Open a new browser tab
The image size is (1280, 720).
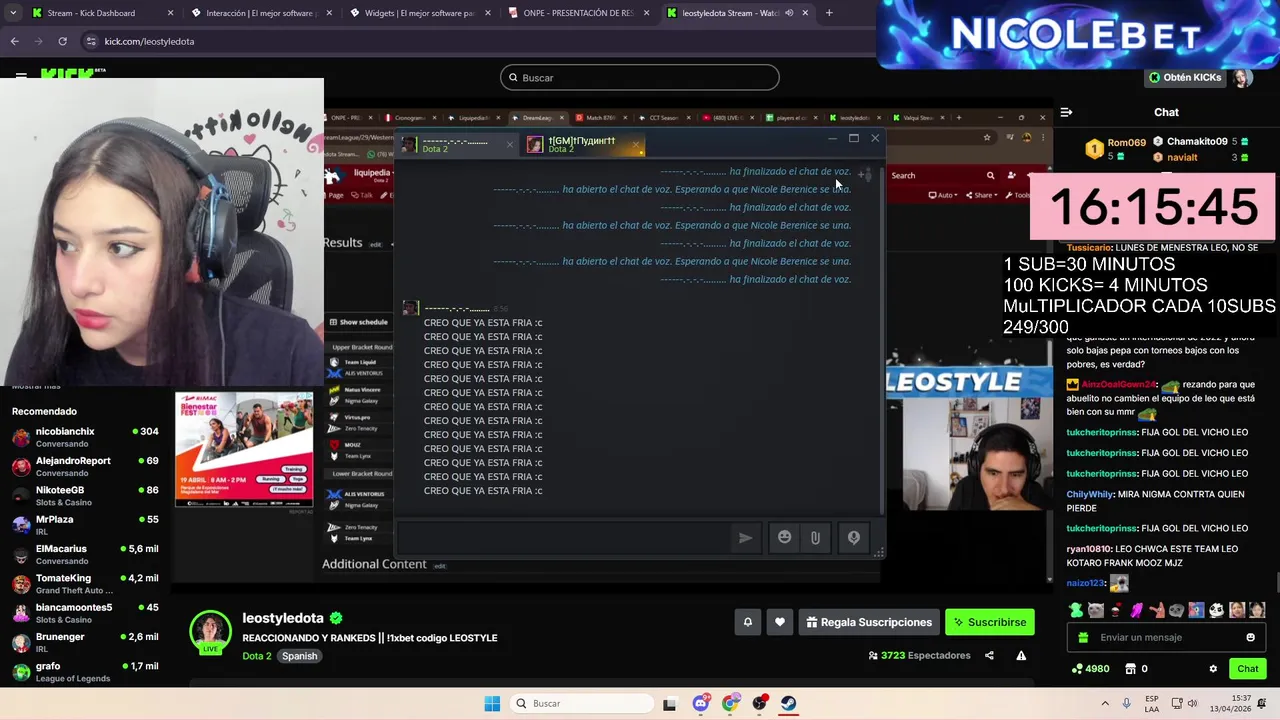(x=829, y=13)
